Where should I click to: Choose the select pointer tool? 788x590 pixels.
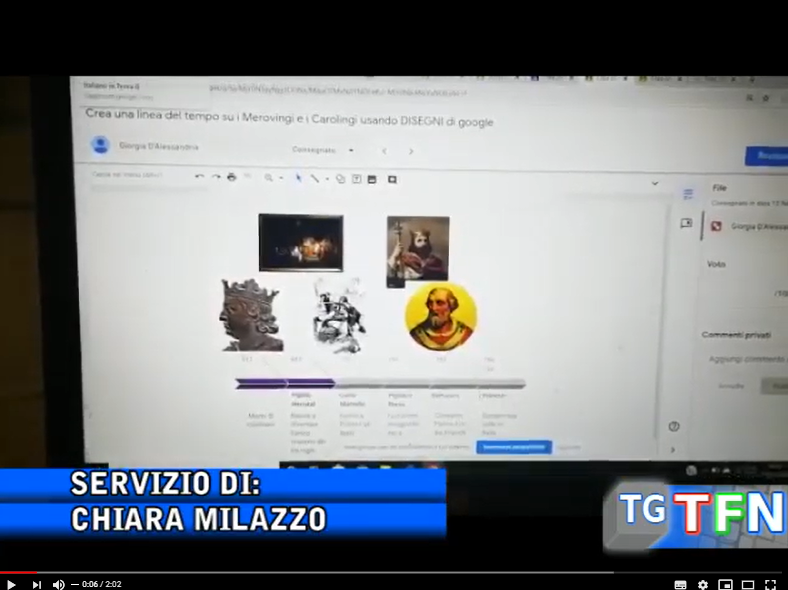click(298, 178)
